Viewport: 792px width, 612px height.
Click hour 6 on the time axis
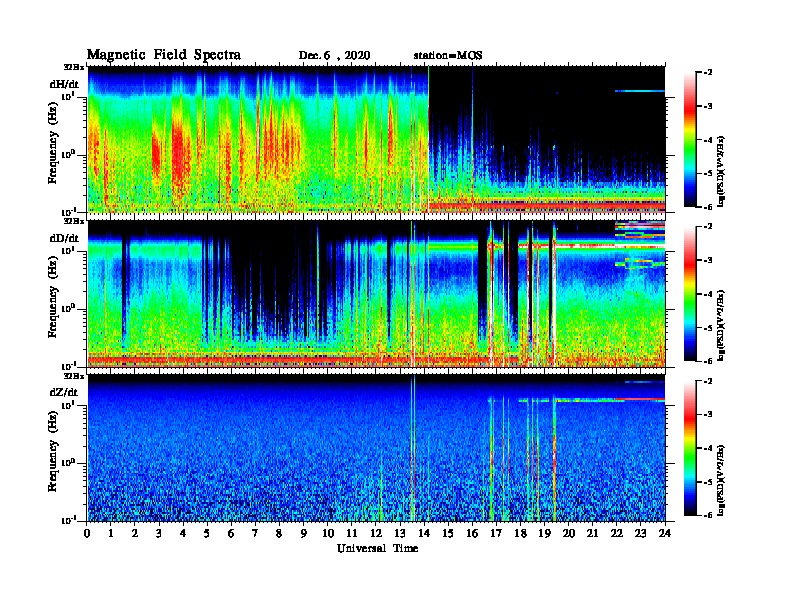click(231, 533)
